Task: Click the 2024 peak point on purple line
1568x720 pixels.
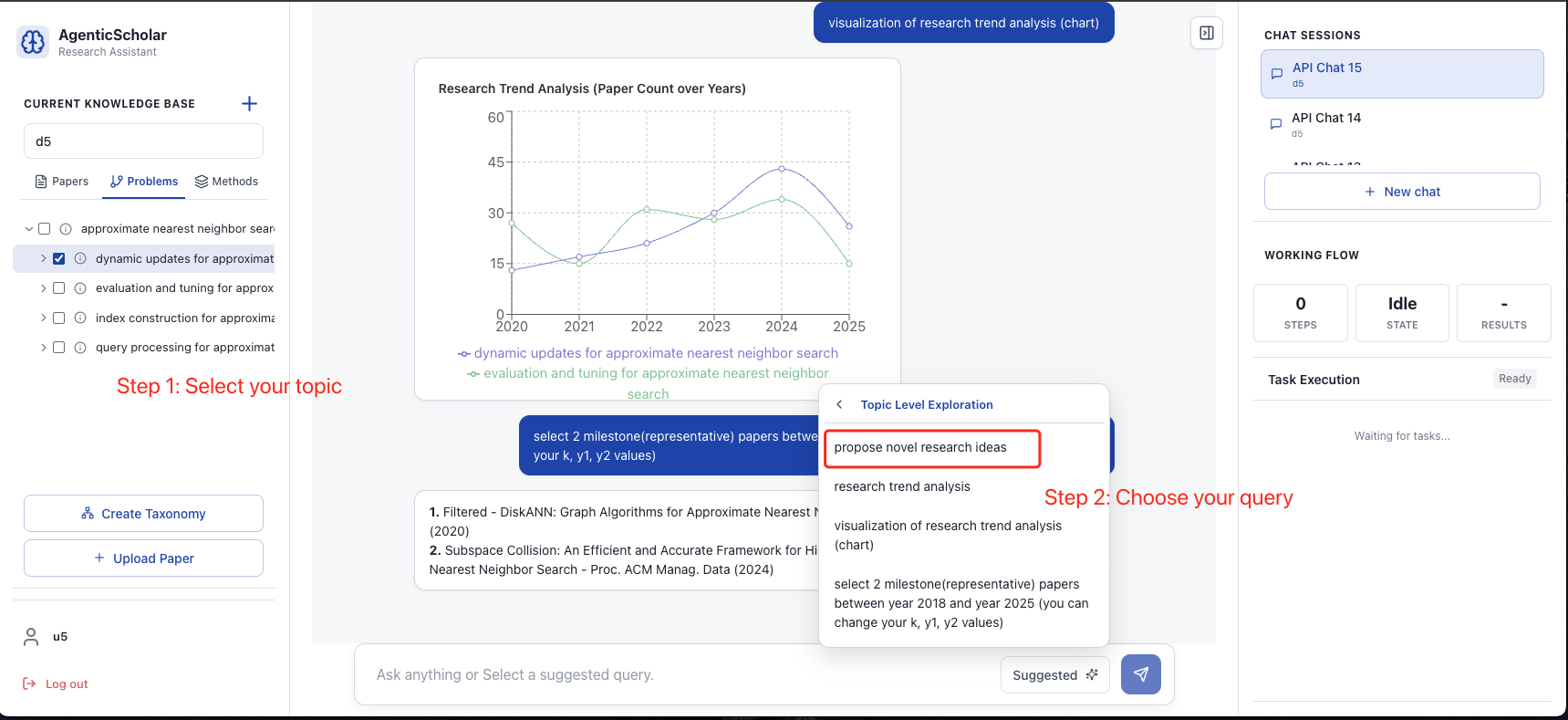Action: coord(782,169)
